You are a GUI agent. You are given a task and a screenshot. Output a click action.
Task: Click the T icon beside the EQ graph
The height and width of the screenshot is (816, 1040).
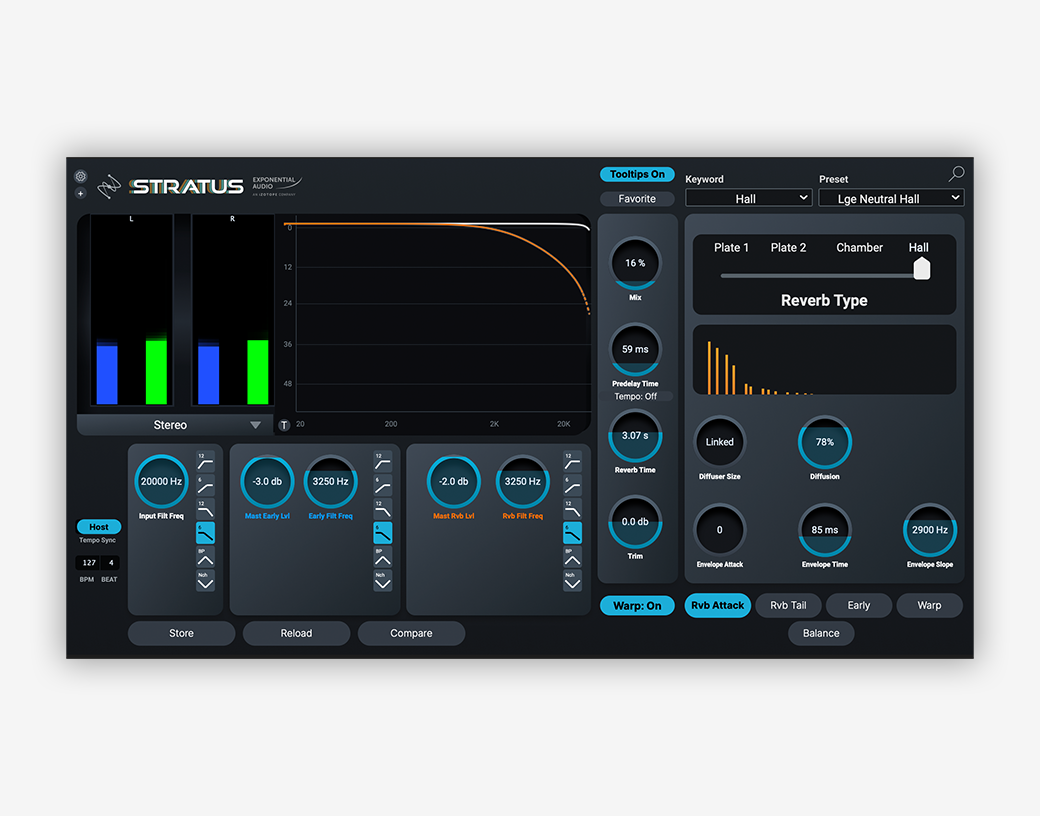coord(284,425)
